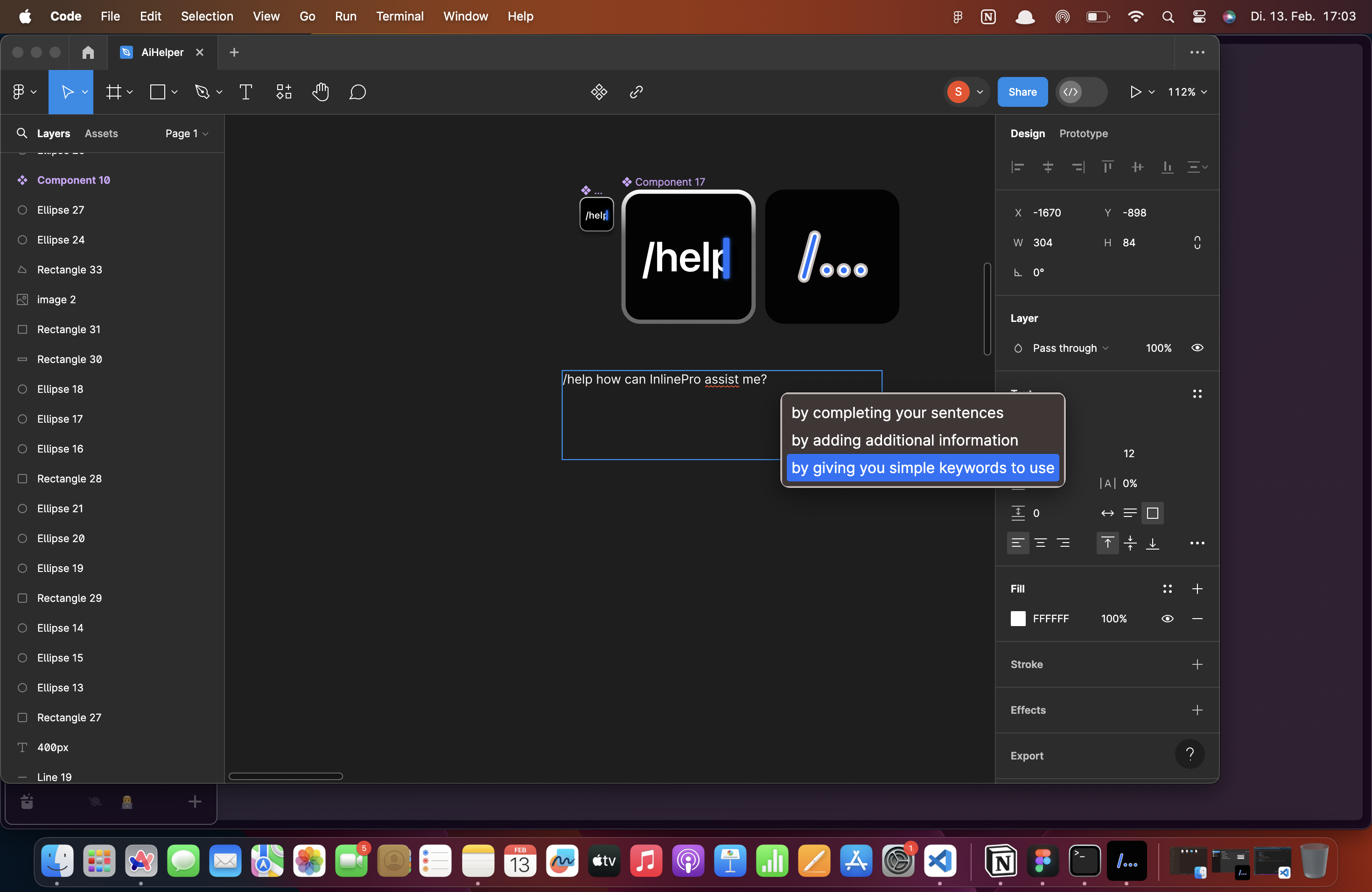This screenshot has width=1372, height=892.
Task: Select the Text tool
Action: click(x=245, y=91)
